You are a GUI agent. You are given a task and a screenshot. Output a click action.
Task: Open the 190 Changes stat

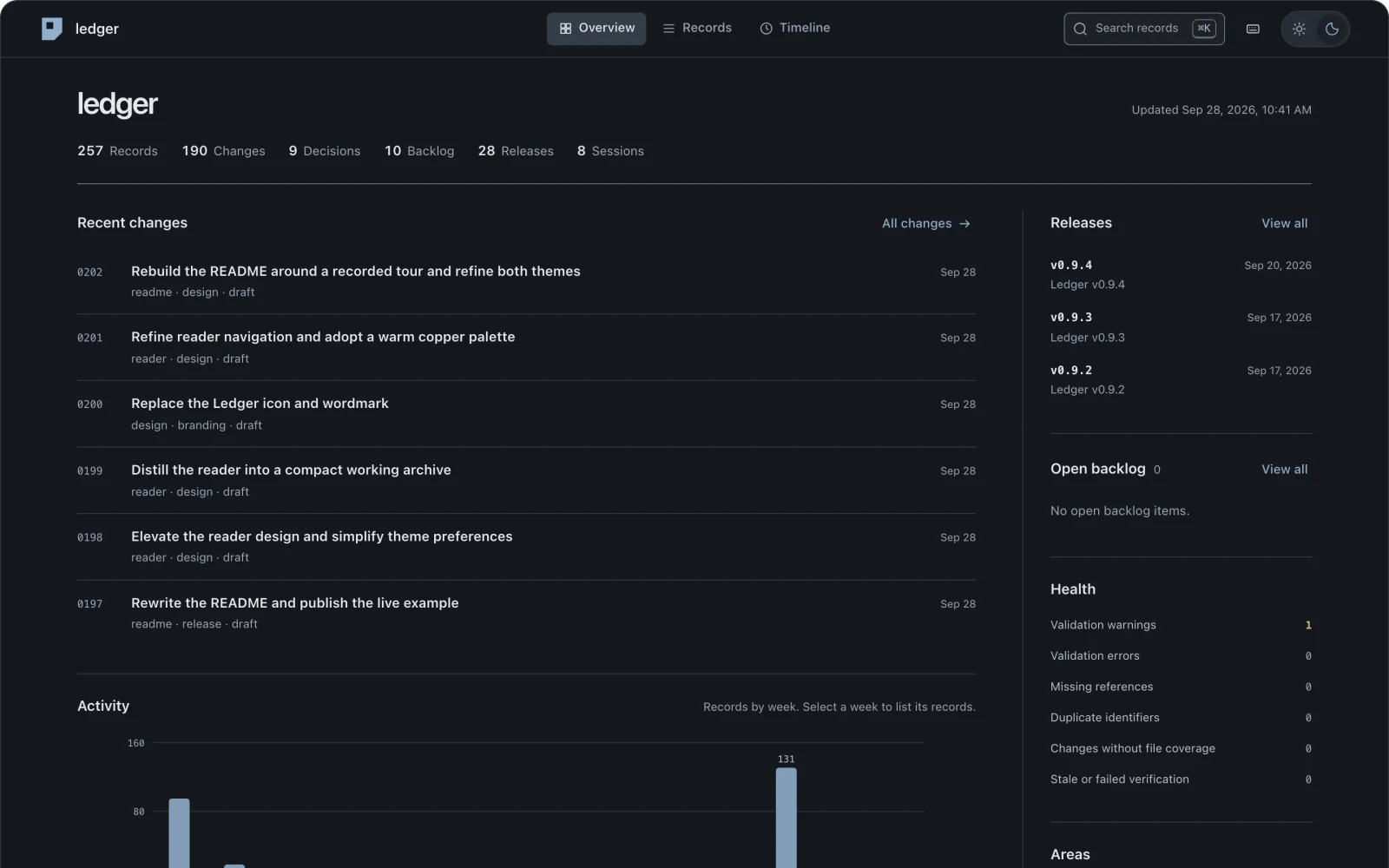point(224,151)
